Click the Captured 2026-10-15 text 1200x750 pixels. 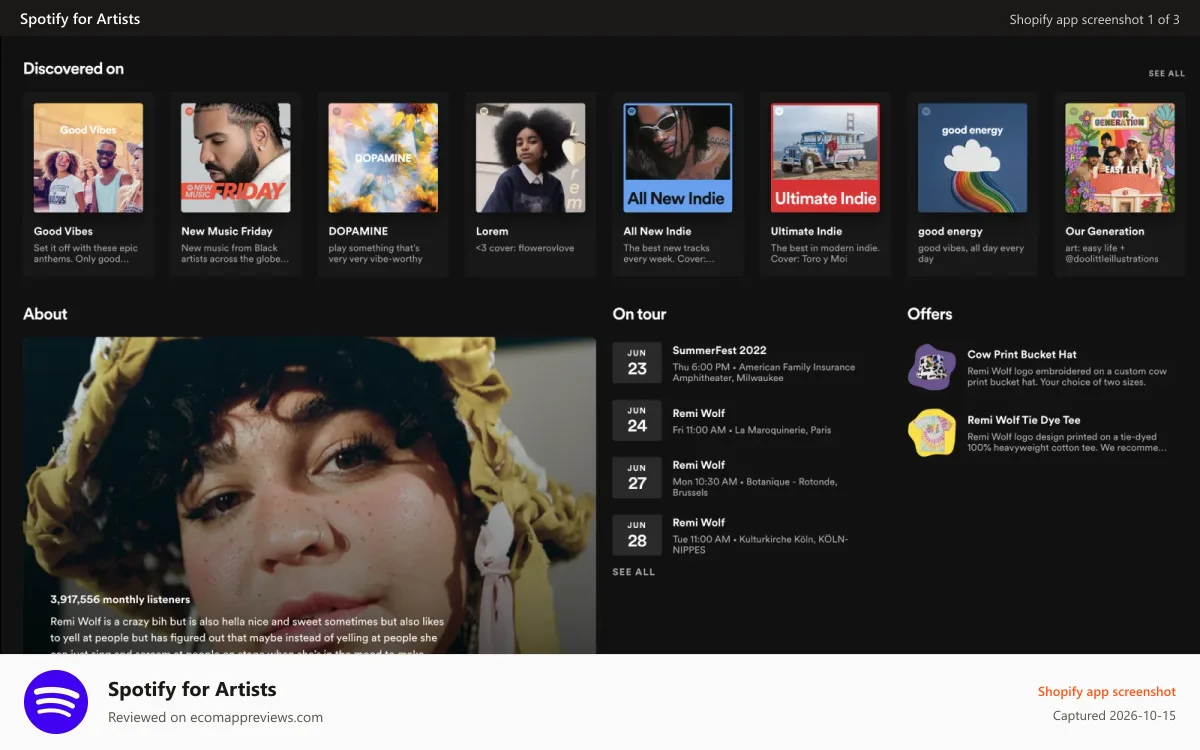(1114, 716)
